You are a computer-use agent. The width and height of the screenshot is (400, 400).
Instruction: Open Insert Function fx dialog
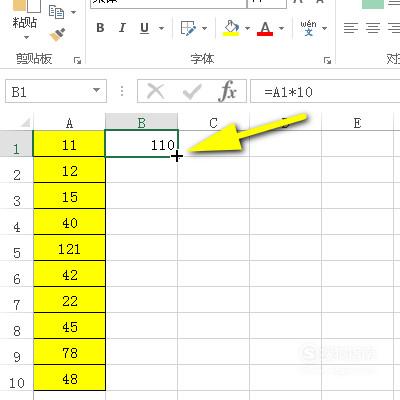pos(228,91)
